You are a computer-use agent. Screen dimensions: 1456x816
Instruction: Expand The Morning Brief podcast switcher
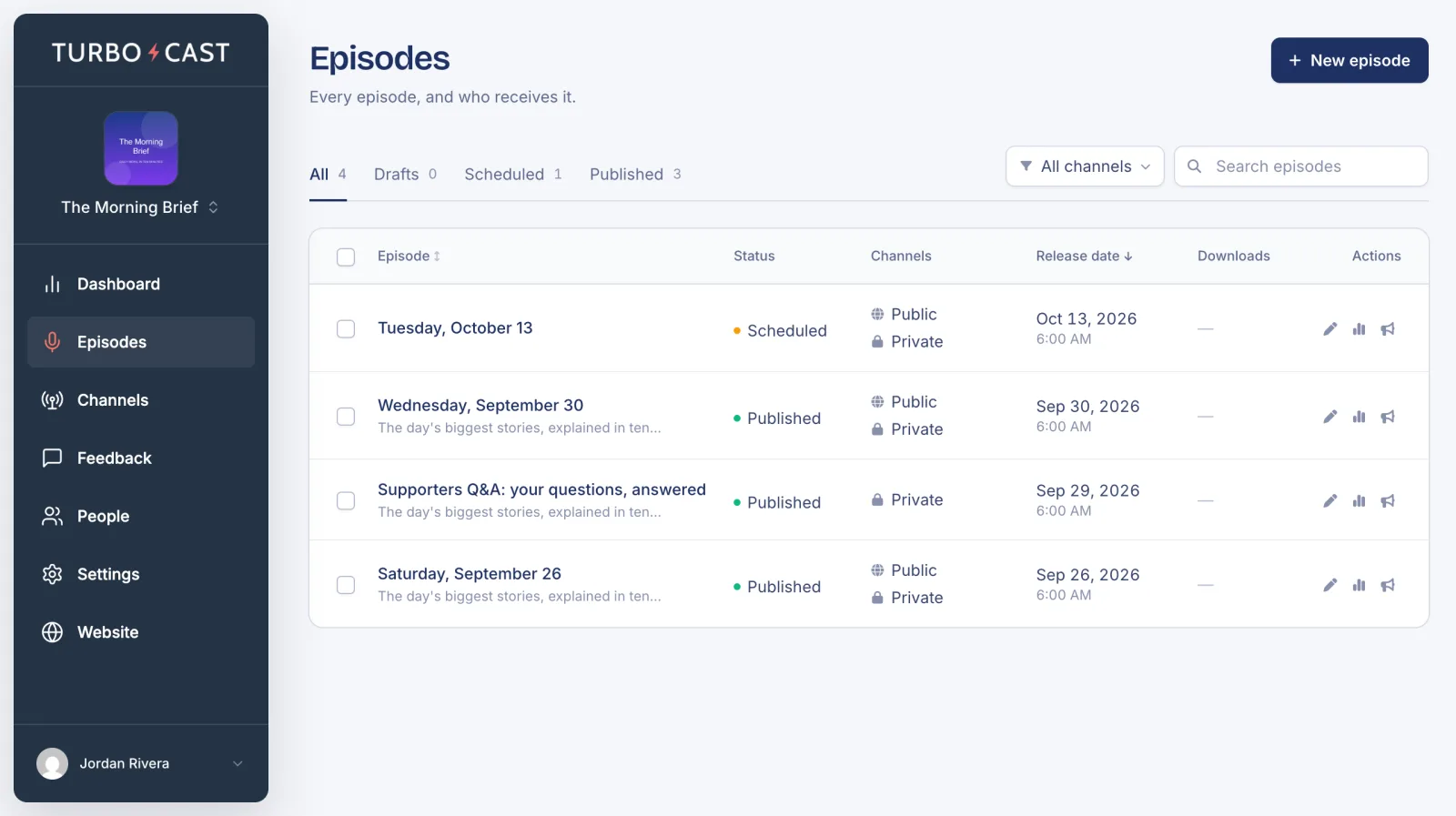140,207
